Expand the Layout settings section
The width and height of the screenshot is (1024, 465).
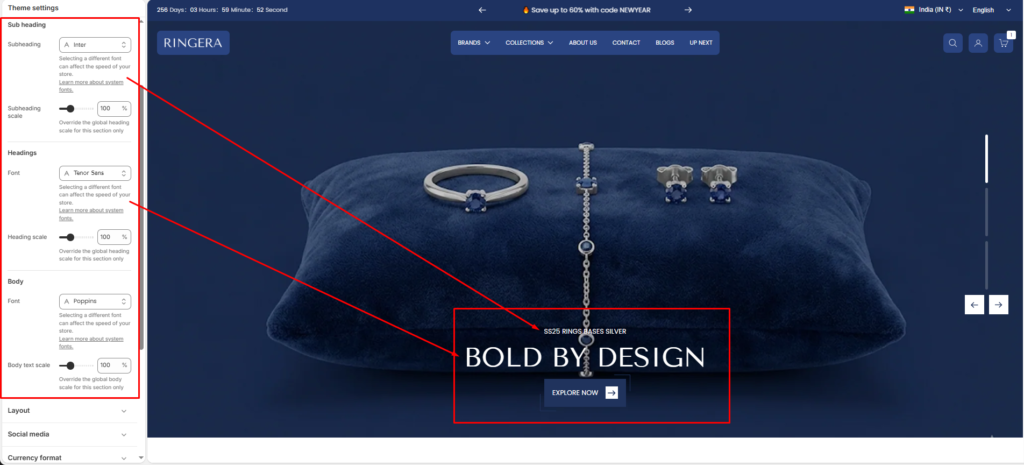coord(70,410)
